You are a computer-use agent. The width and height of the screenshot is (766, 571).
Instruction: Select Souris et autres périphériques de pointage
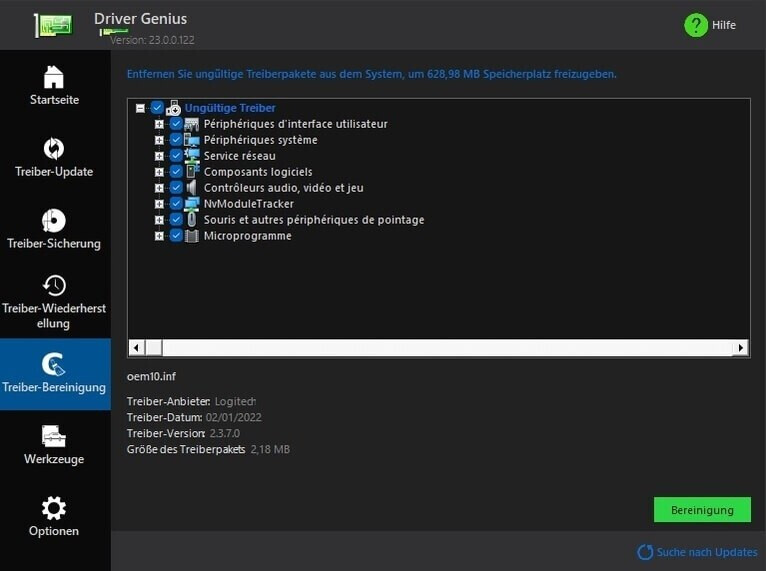point(313,220)
